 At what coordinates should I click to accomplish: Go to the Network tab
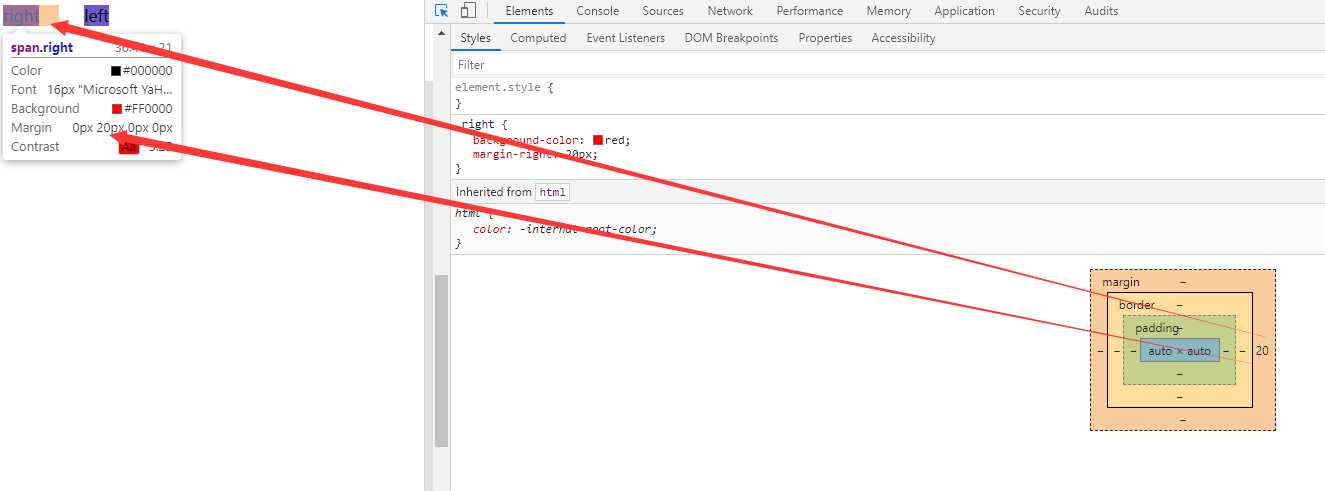[730, 11]
